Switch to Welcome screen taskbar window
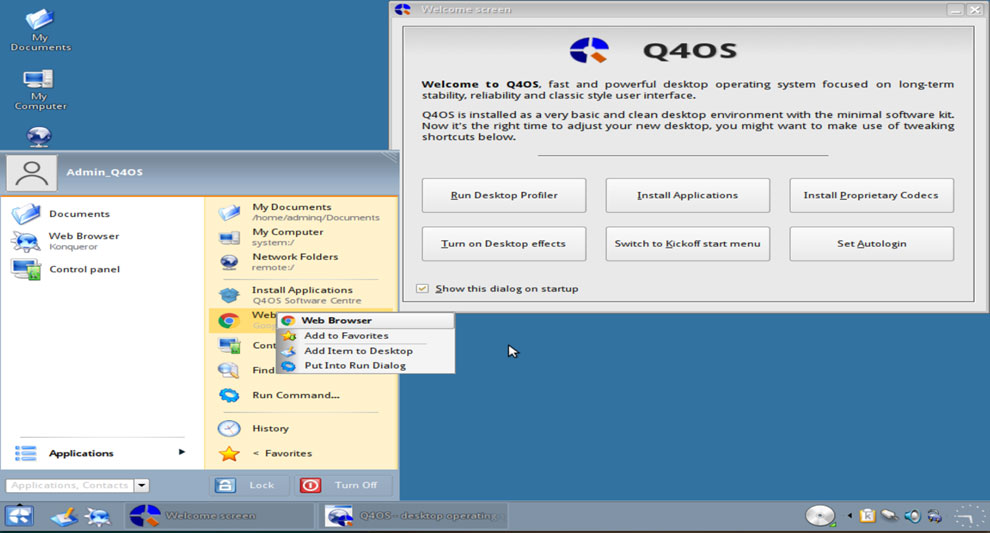990x533 pixels. point(218,516)
